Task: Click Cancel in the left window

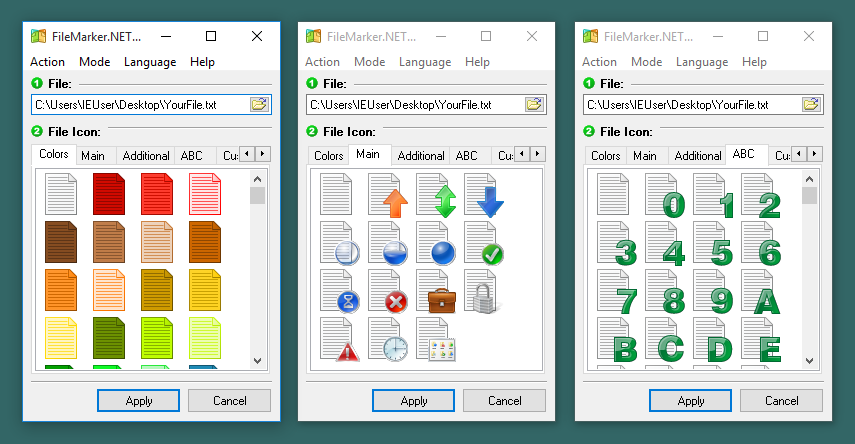Action: point(230,400)
